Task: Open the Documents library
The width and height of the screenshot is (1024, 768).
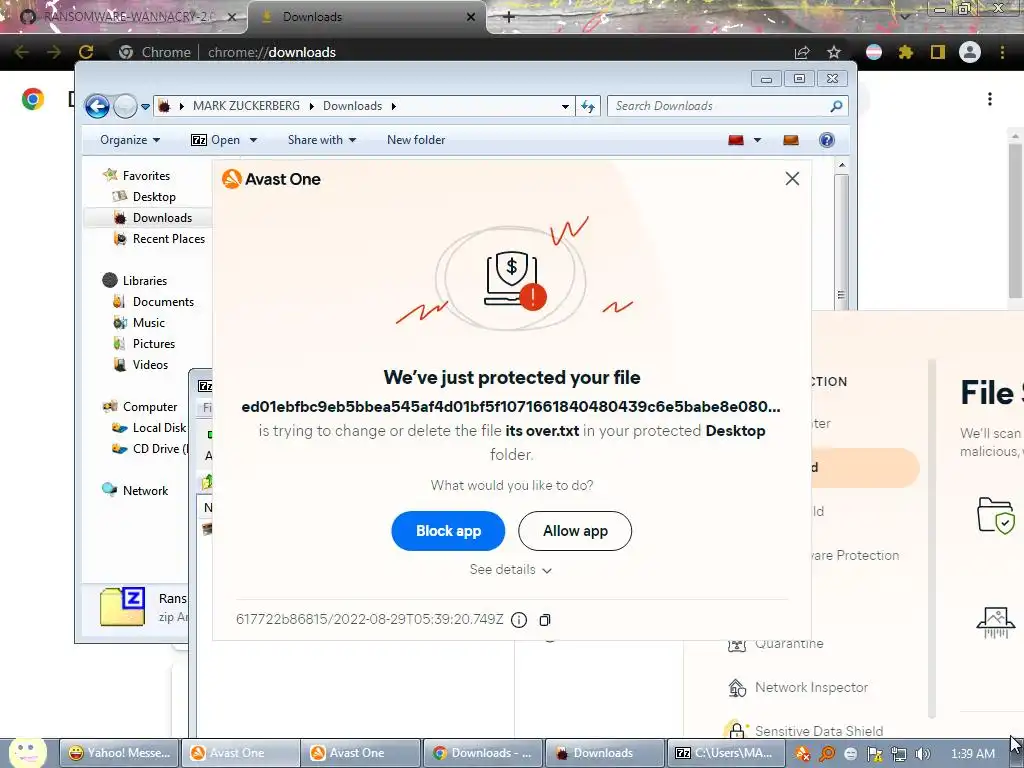Action: coord(154,302)
